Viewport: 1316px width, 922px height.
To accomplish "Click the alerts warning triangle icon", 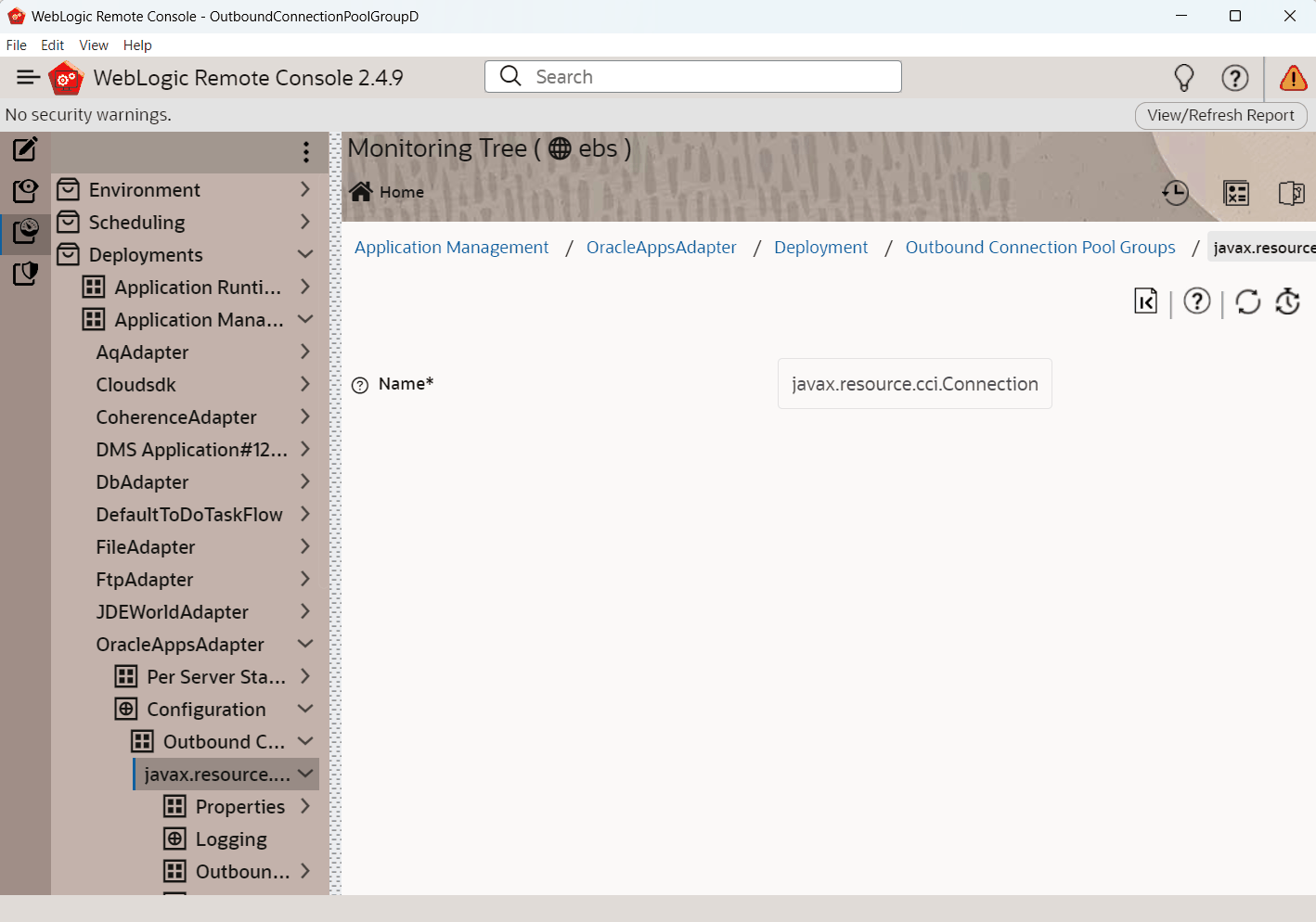I will (1293, 78).
